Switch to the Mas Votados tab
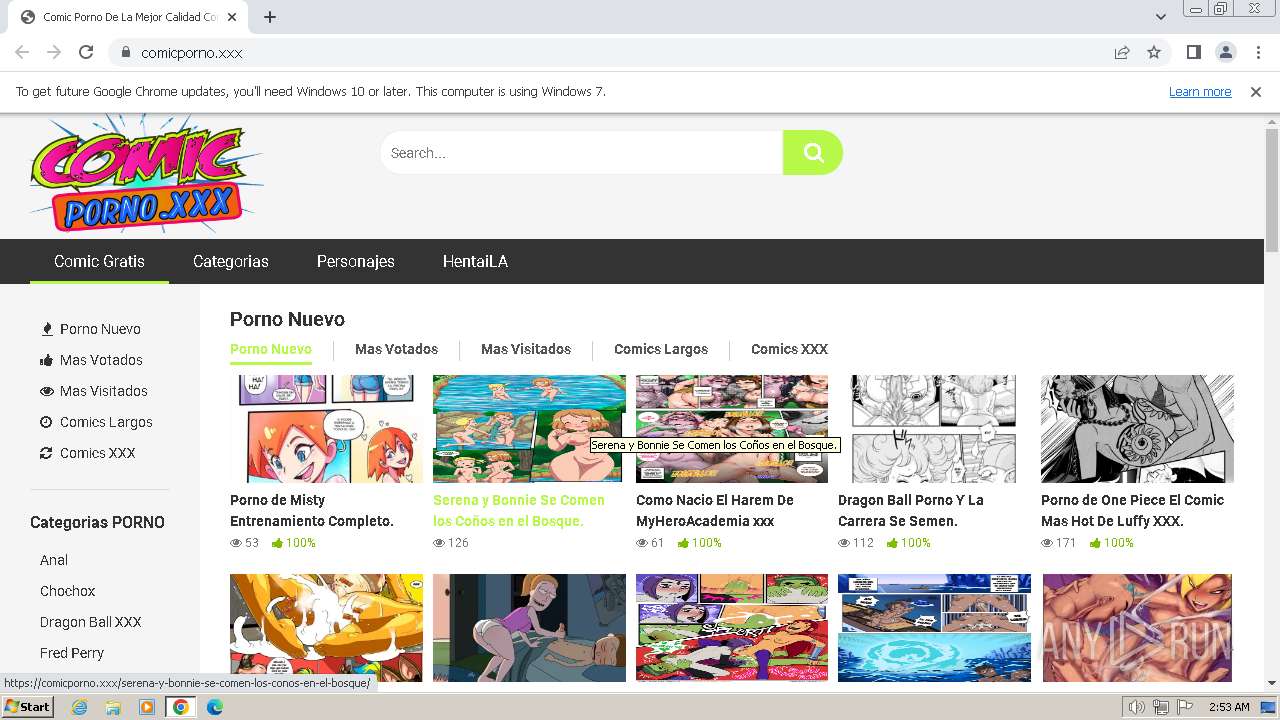Screen dimensions: 1280x720 (x=396, y=349)
